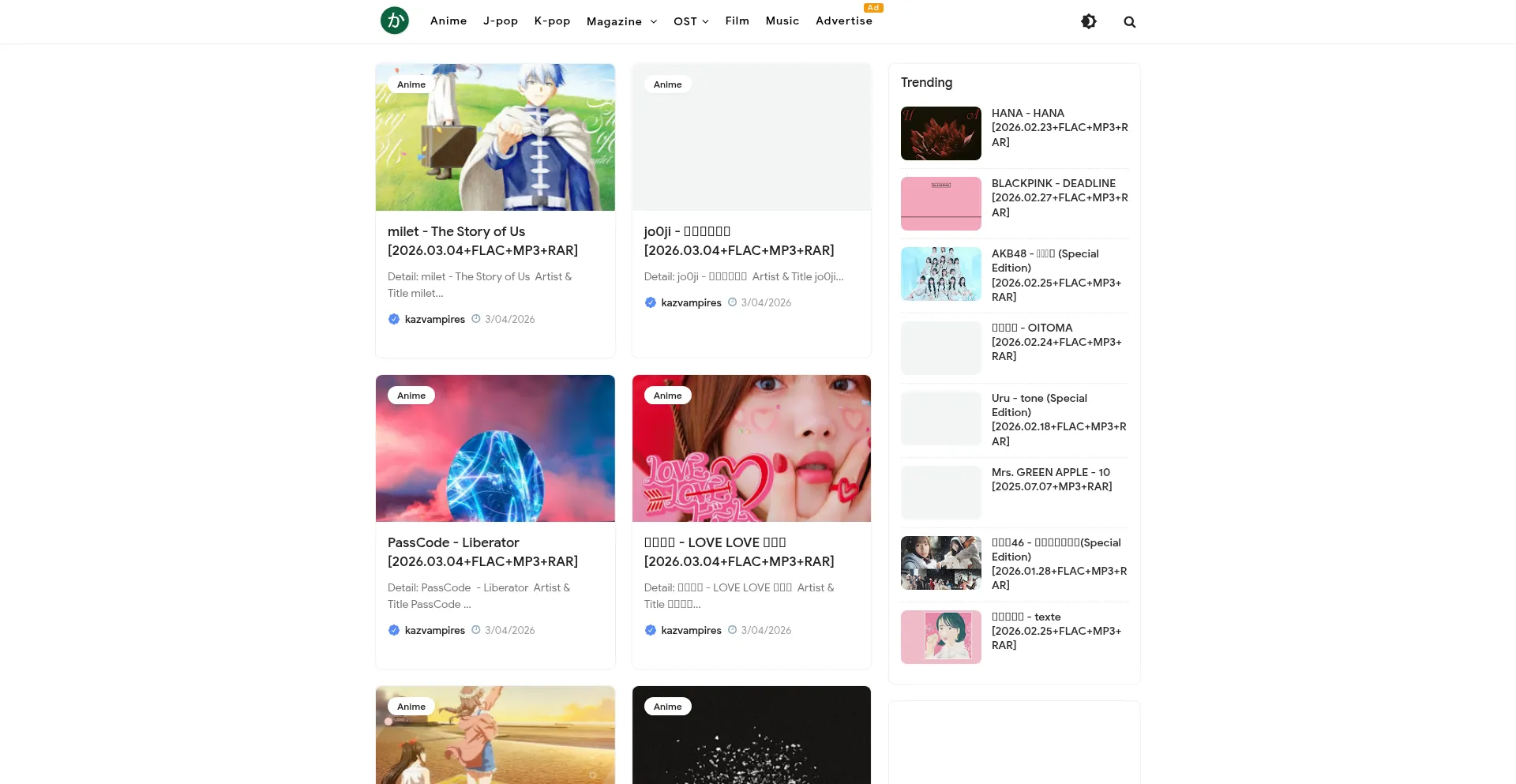
Task: Navigate to Film in the header
Action: tap(737, 21)
